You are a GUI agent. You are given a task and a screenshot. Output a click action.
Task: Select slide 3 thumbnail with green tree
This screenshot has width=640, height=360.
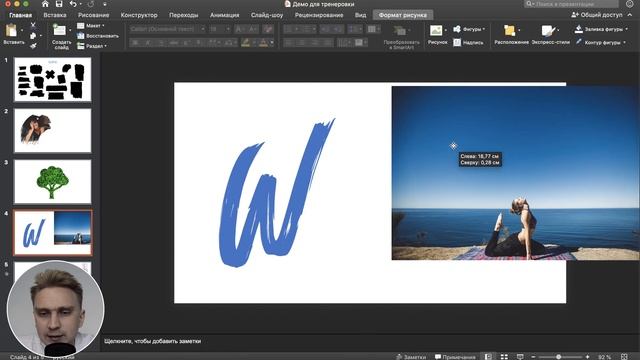click(53, 182)
